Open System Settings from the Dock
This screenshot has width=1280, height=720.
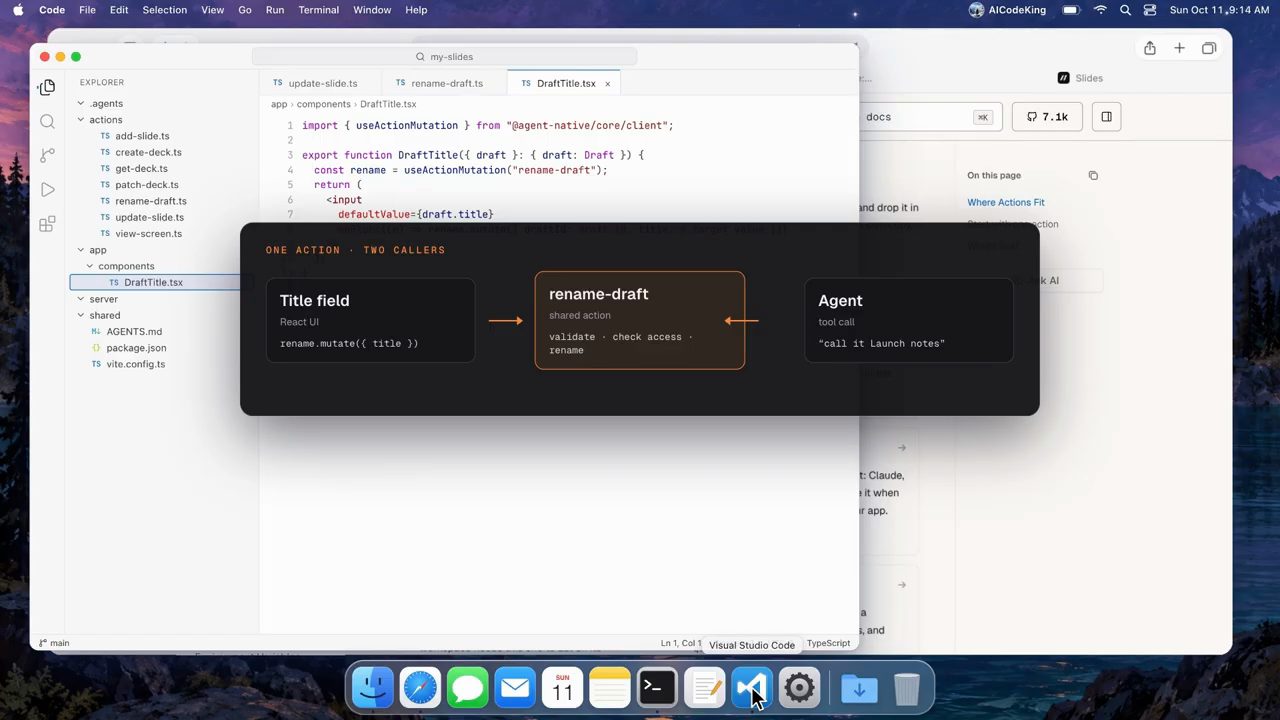(x=799, y=688)
